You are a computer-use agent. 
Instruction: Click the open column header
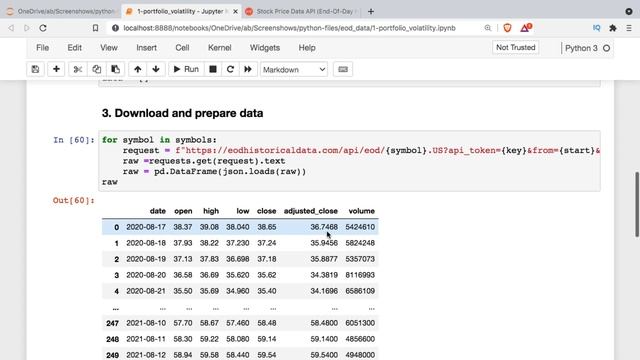click(183, 211)
